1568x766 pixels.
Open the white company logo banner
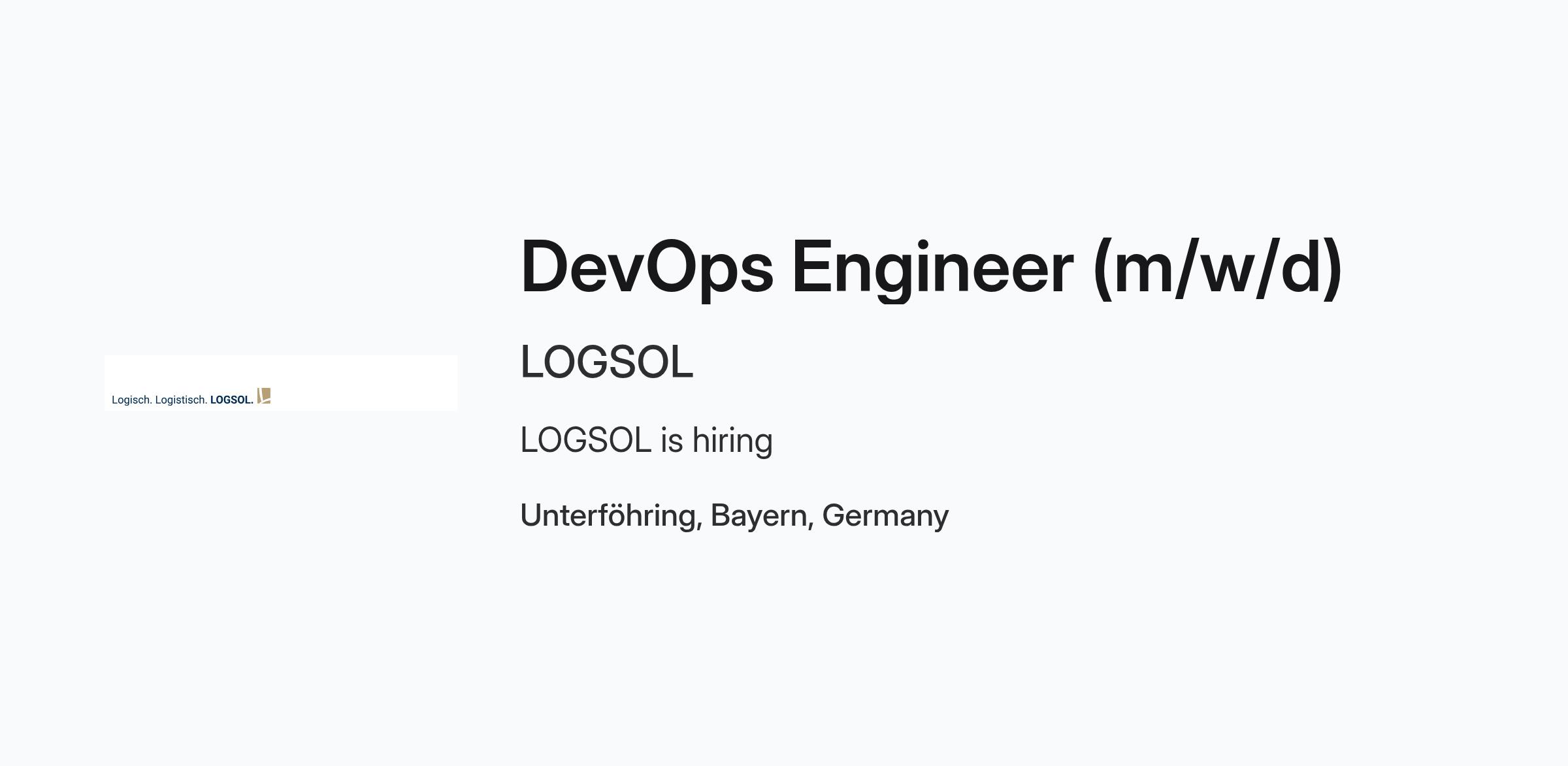point(281,383)
